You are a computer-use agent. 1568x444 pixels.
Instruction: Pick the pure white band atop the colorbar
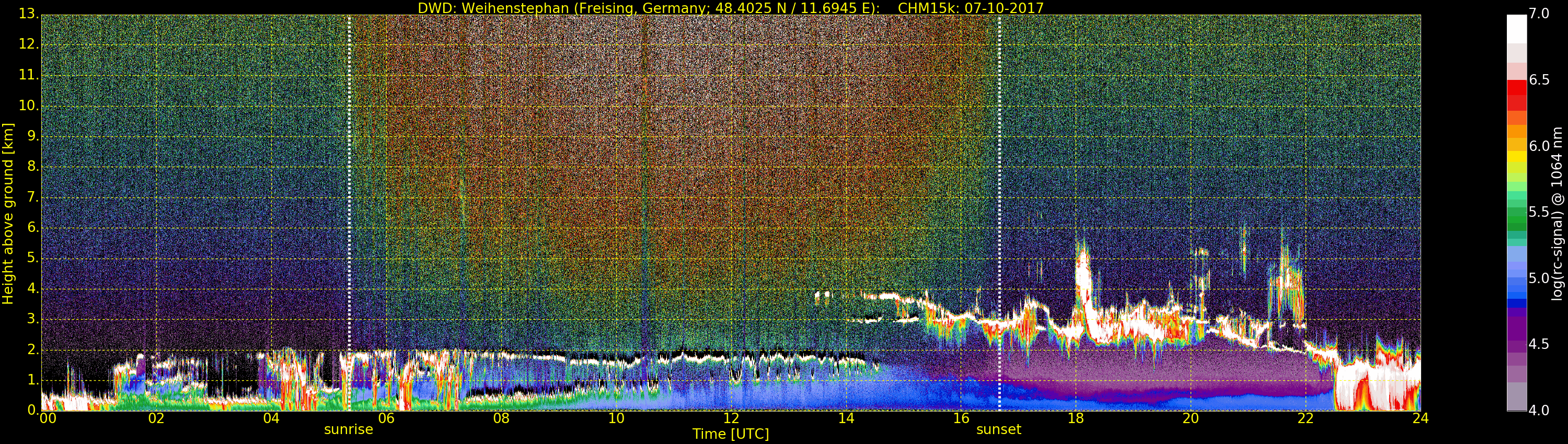1516,29
